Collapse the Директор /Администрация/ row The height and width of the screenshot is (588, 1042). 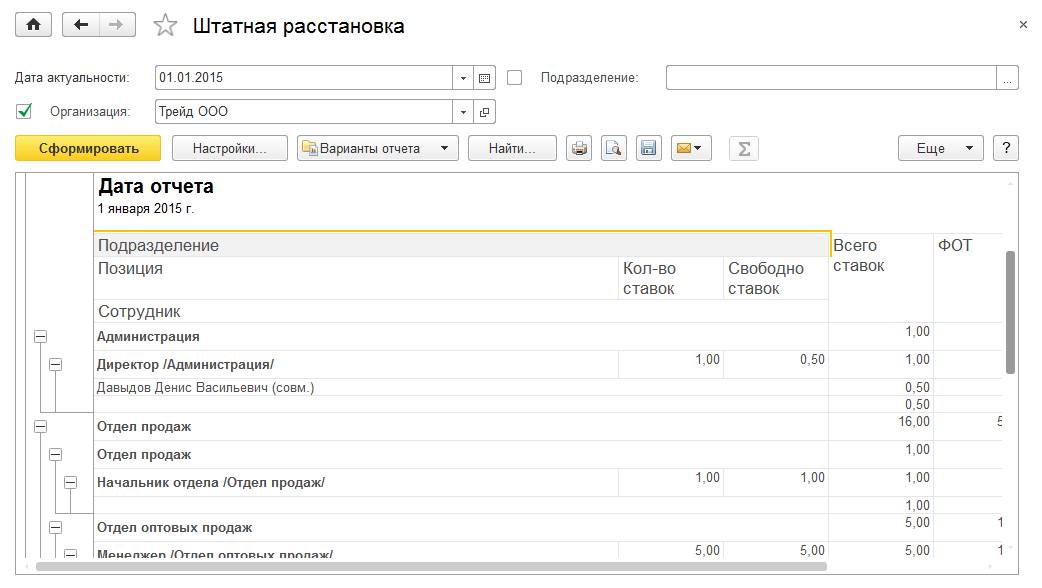(x=55, y=365)
